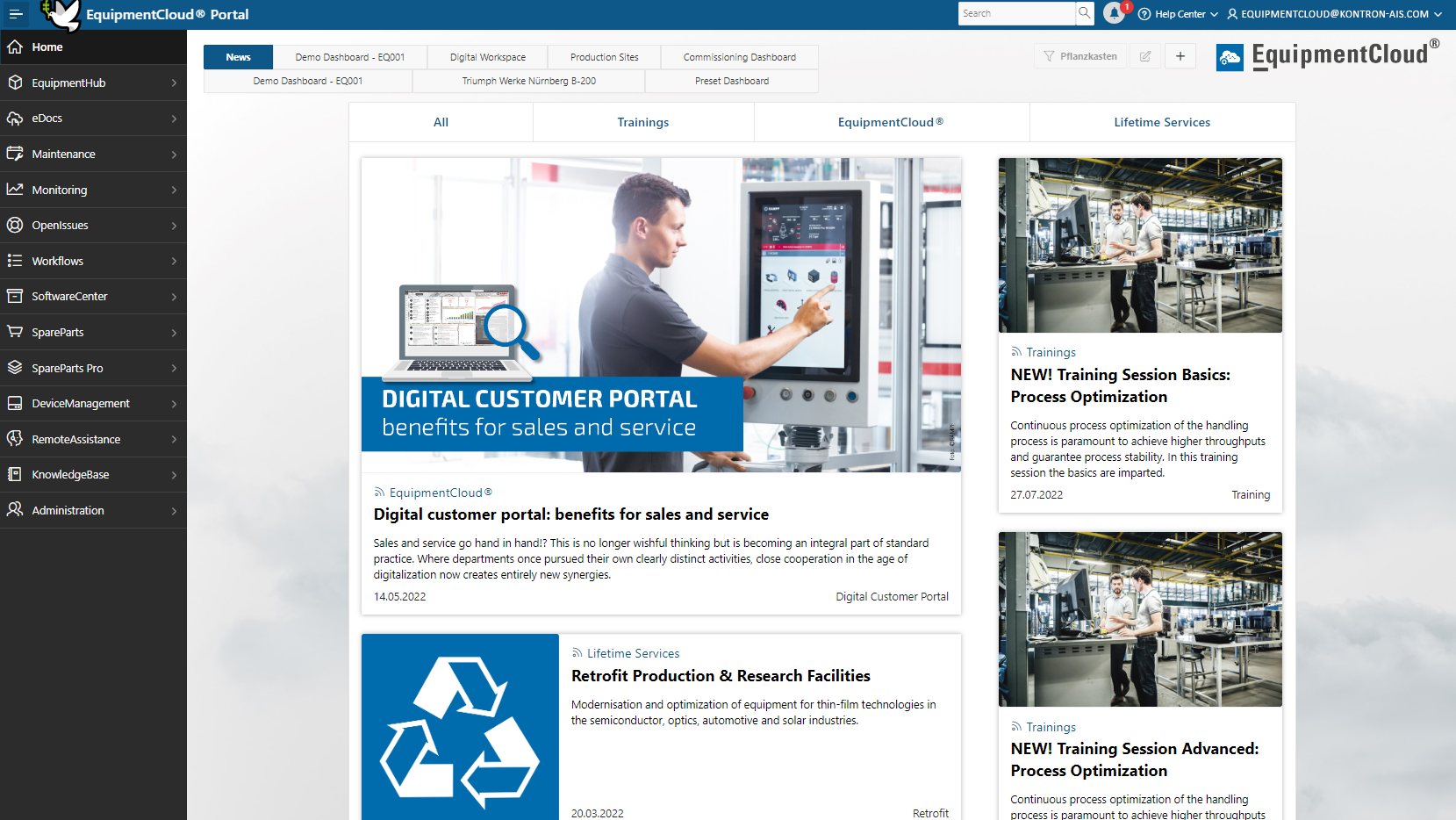
Task: Click the EquipmentCloud logo at top right
Action: (x=1328, y=55)
